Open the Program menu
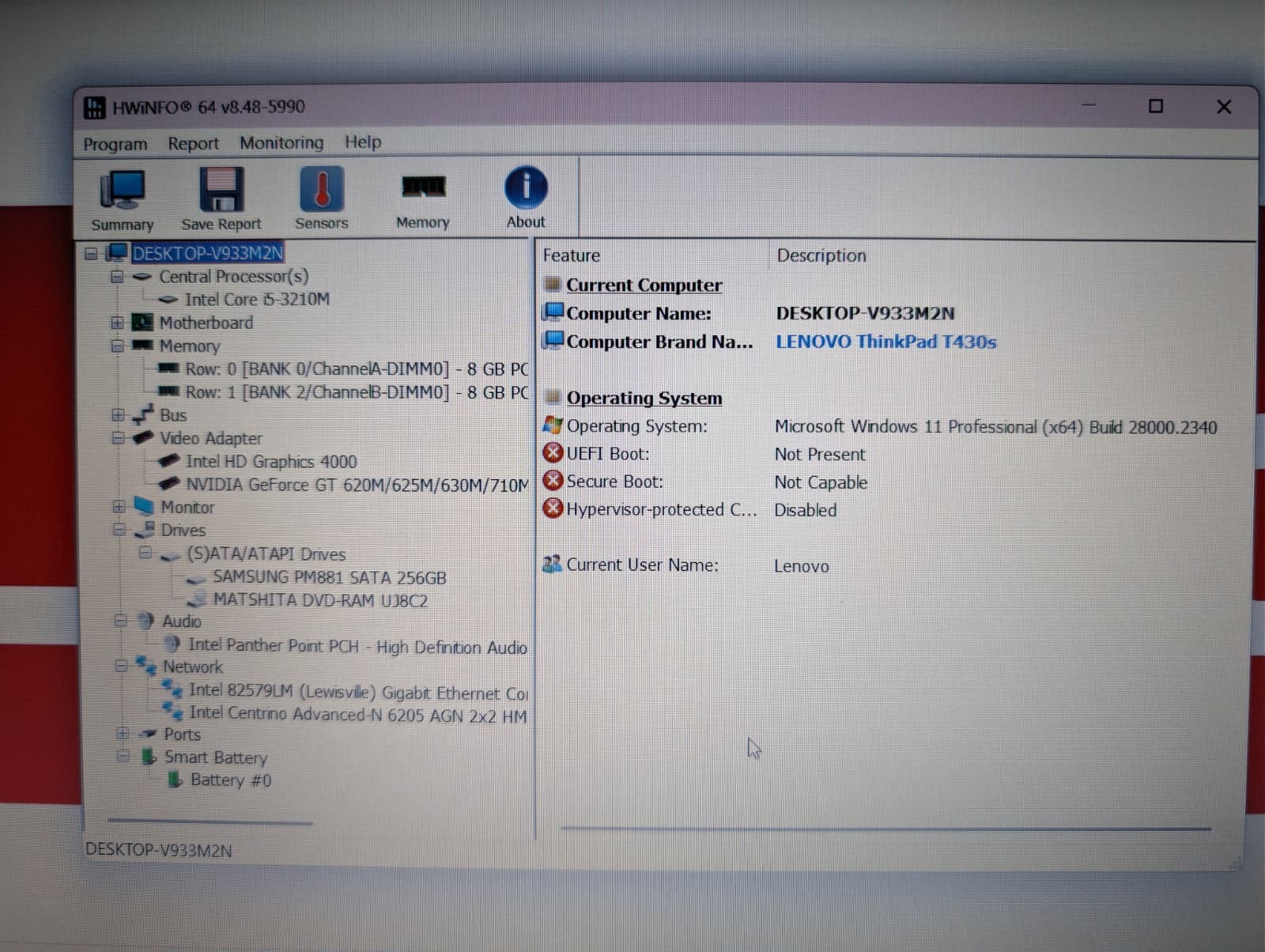This screenshot has width=1265, height=952. [x=115, y=145]
